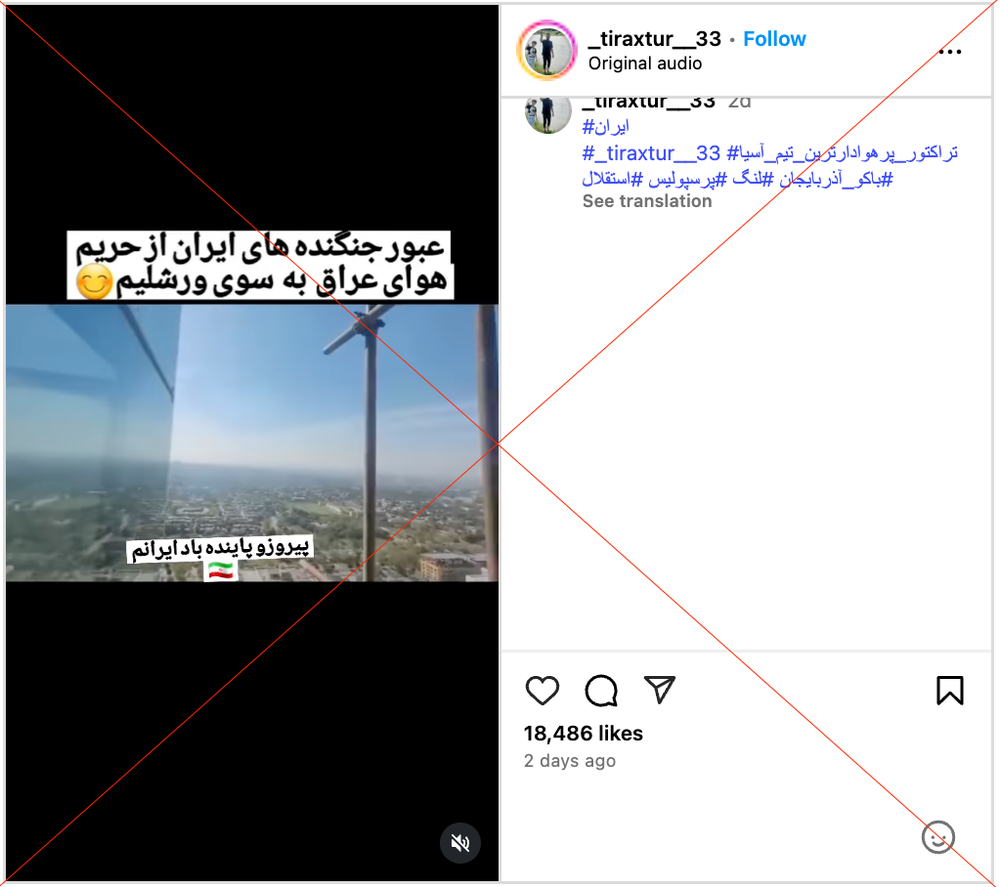The height and width of the screenshot is (887, 1000).
Task: Open _tiraxtur__33 story profile picture
Action: point(547,51)
